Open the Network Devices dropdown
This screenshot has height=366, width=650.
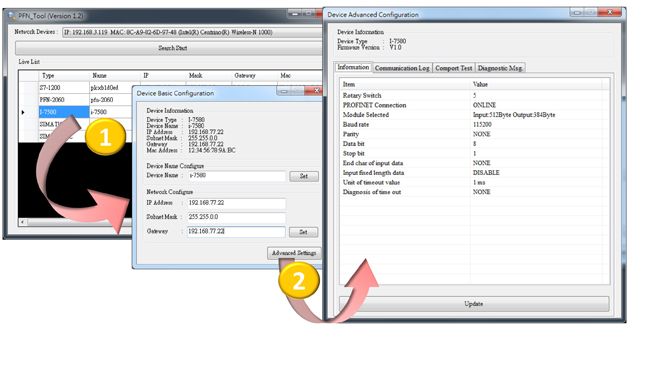click(192, 32)
